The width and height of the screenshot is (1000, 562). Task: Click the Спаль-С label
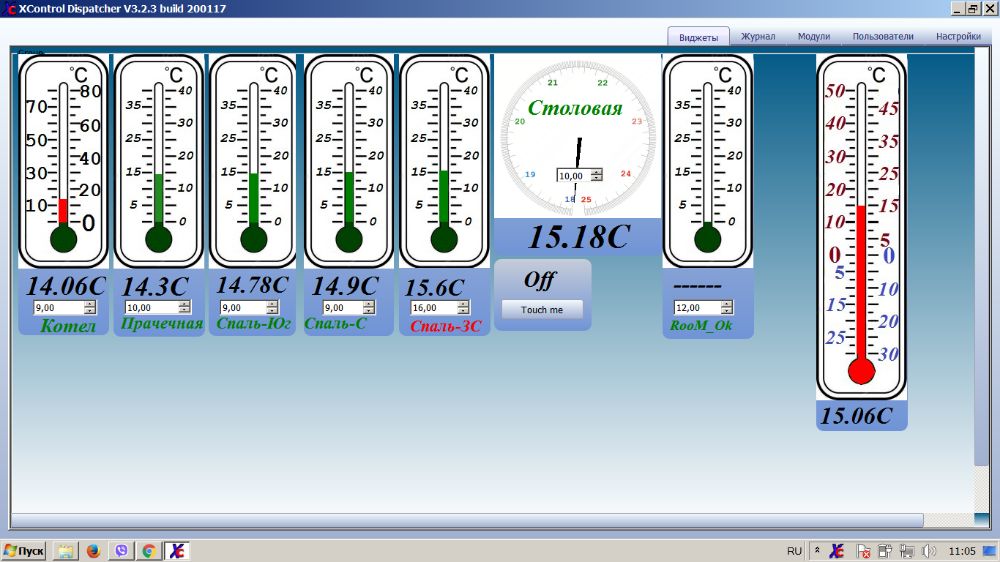click(x=335, y=323)
